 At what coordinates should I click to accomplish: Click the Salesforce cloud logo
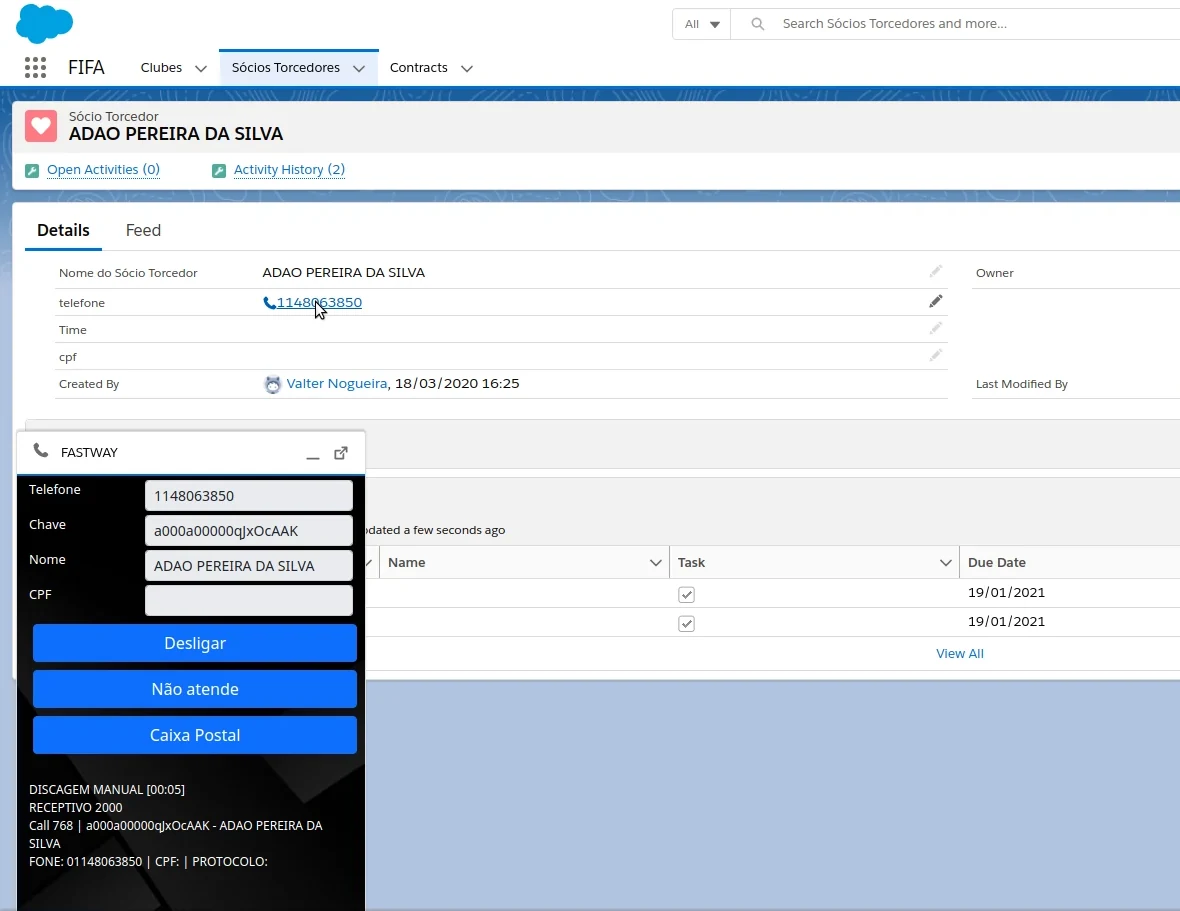click(x=44, y=23)
